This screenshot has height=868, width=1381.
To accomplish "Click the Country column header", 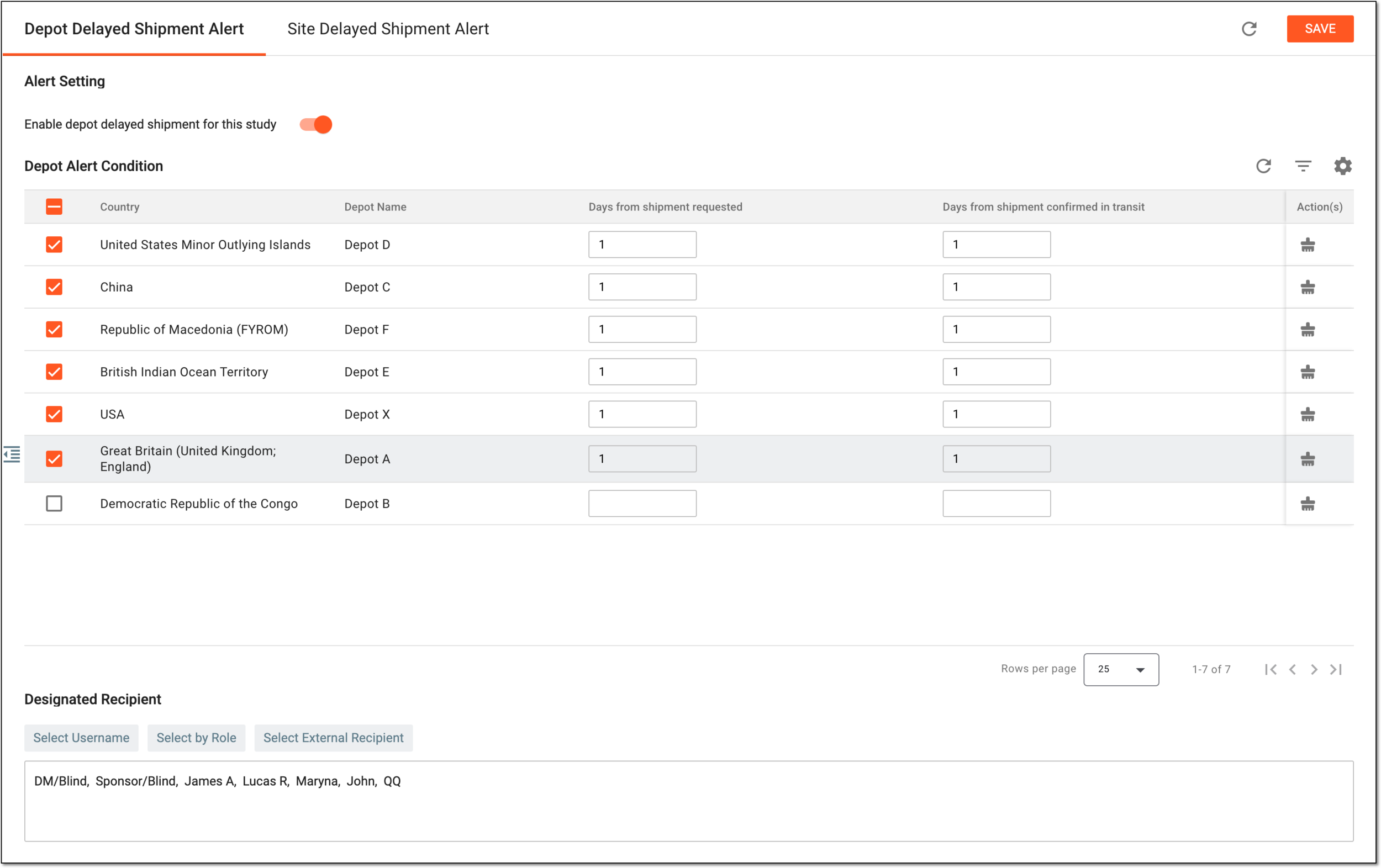I will pos(119,207).
